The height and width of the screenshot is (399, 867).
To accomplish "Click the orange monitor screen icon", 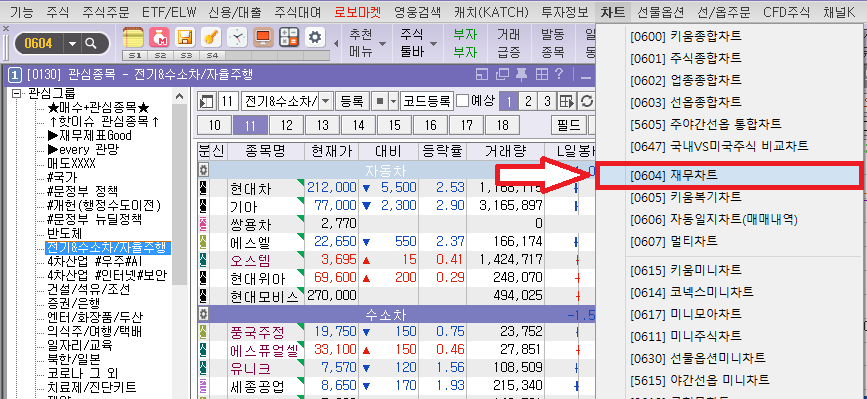I will click(x=263, y=38).
